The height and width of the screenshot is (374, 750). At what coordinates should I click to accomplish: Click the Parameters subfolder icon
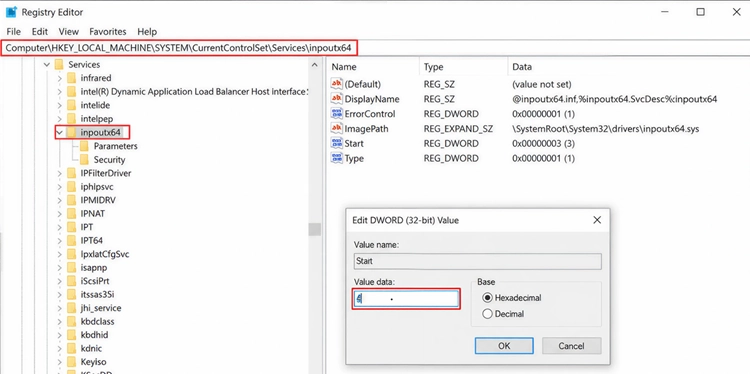pyautogui.click(x=84, y=146)
